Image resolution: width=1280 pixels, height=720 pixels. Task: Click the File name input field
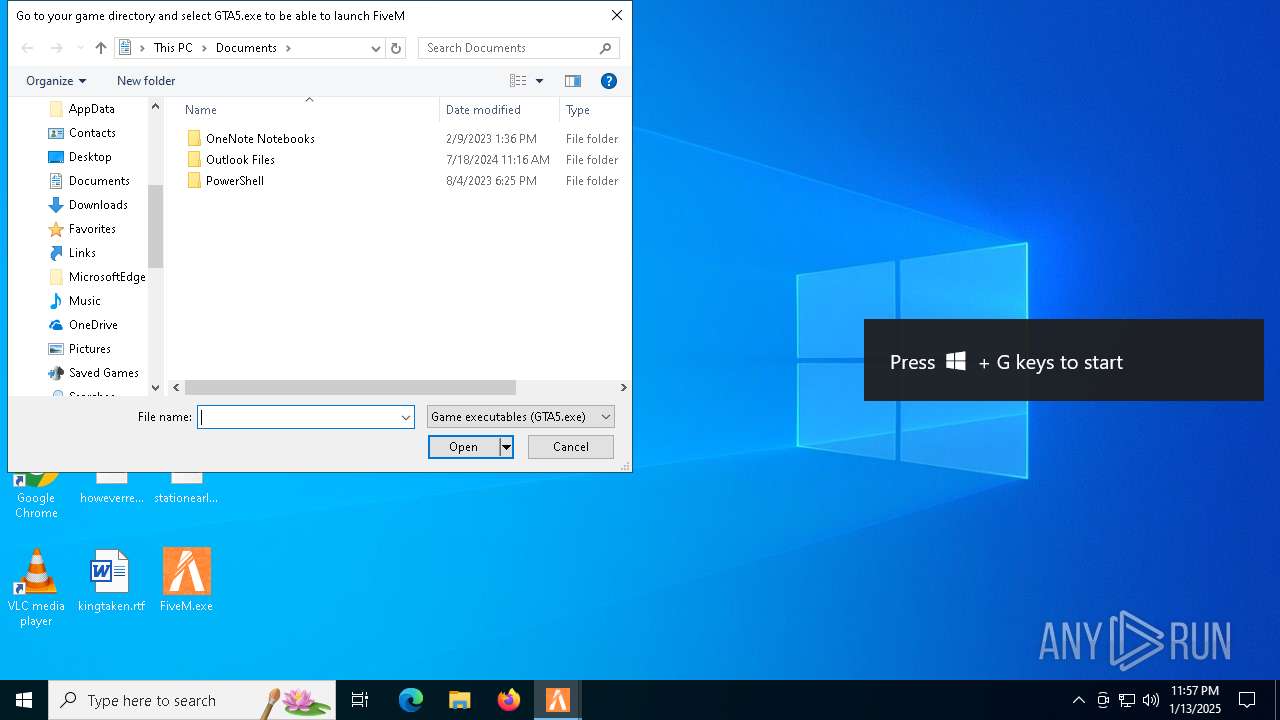click(297, 417)
